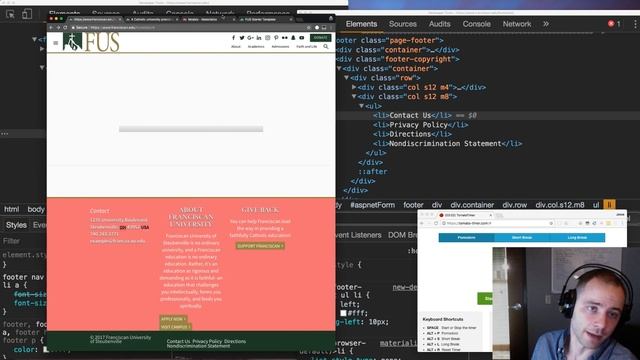
Task: Click the Nondiscrimination Statement footer link
Action: point(198,346)
